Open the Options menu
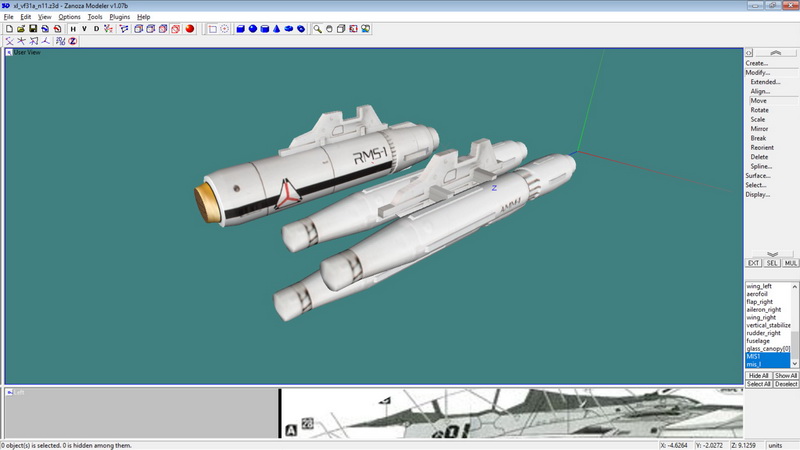This screenshot has width=800, height=450. pos(69,17)
